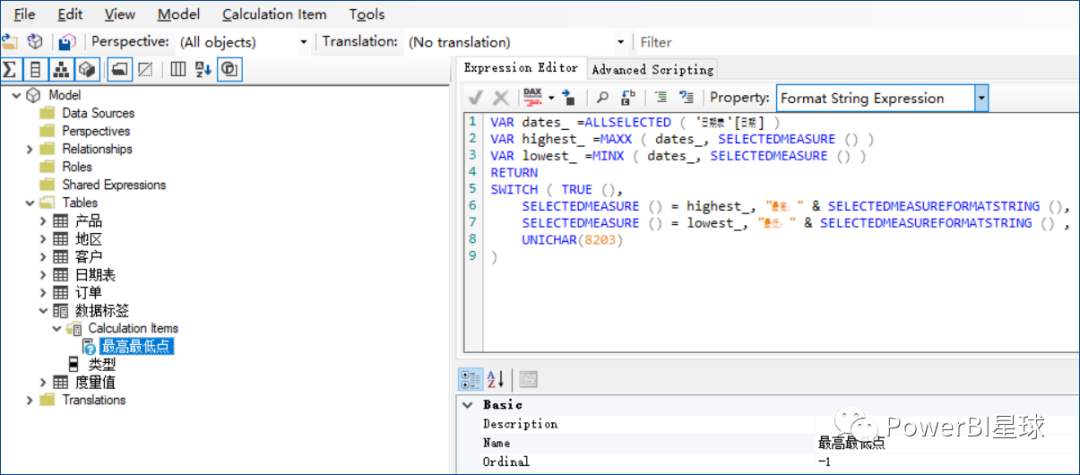1080x475 pixels.
Task: Sort property grid alphabetically
Action: click(496, 378)
